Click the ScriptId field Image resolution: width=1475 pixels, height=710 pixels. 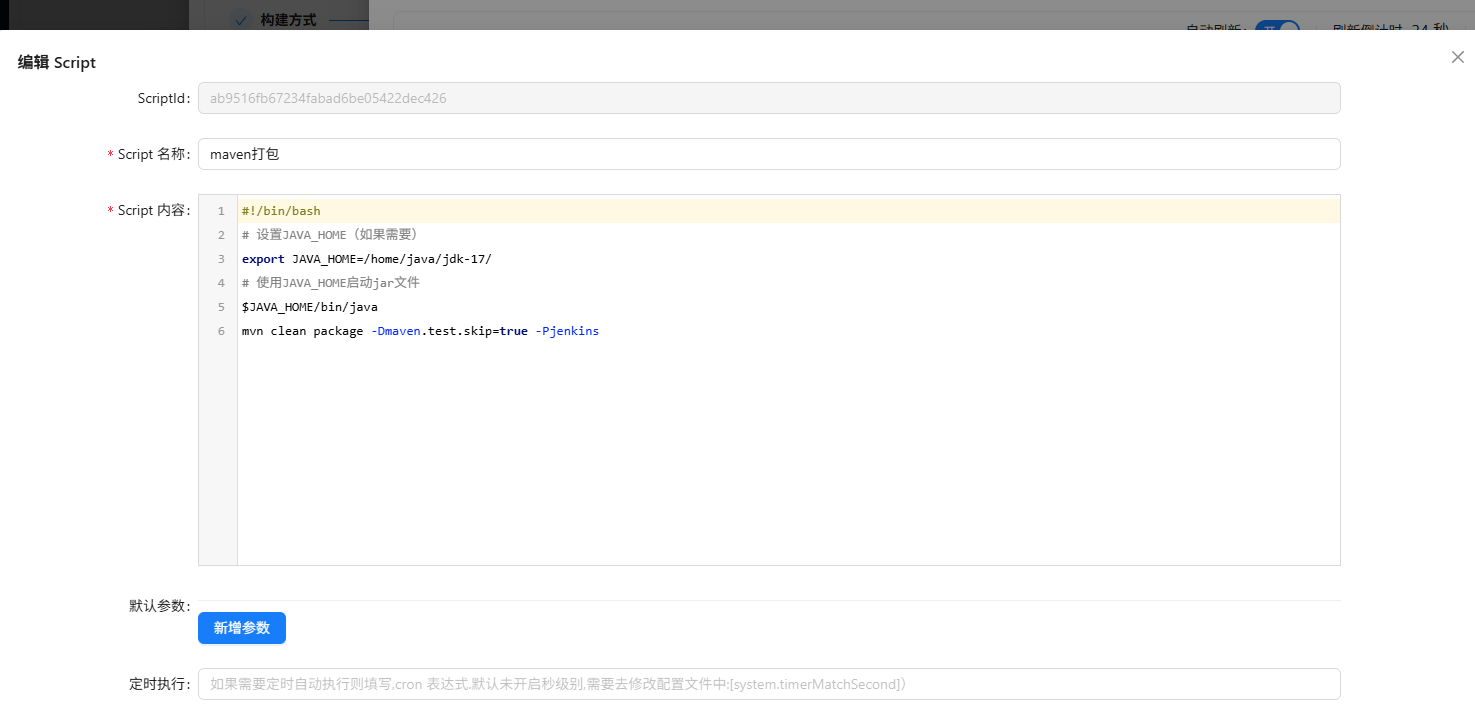click(x=769, y=98)
